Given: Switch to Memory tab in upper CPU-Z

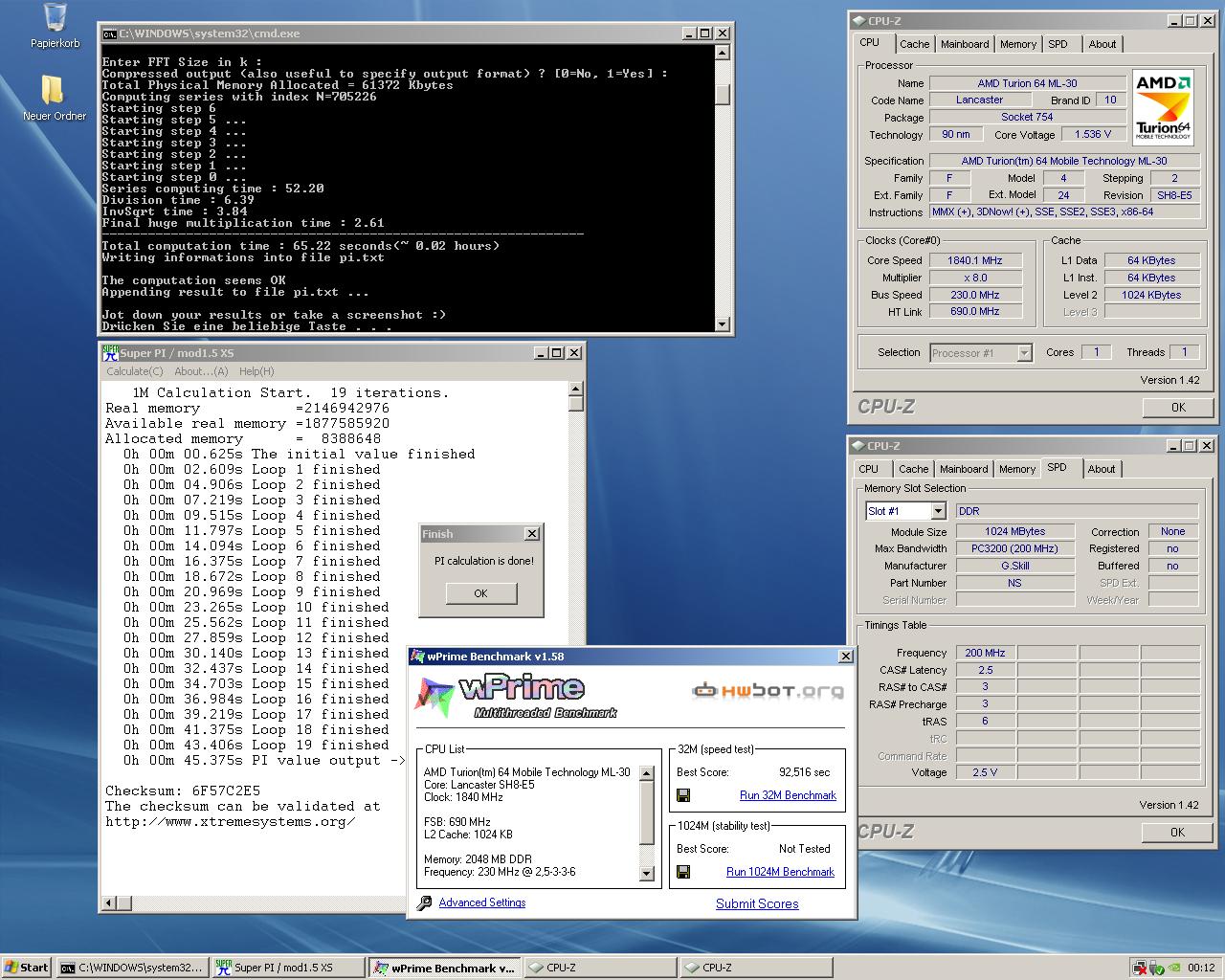Looking at the screenshot, I should click(1018, 44).
